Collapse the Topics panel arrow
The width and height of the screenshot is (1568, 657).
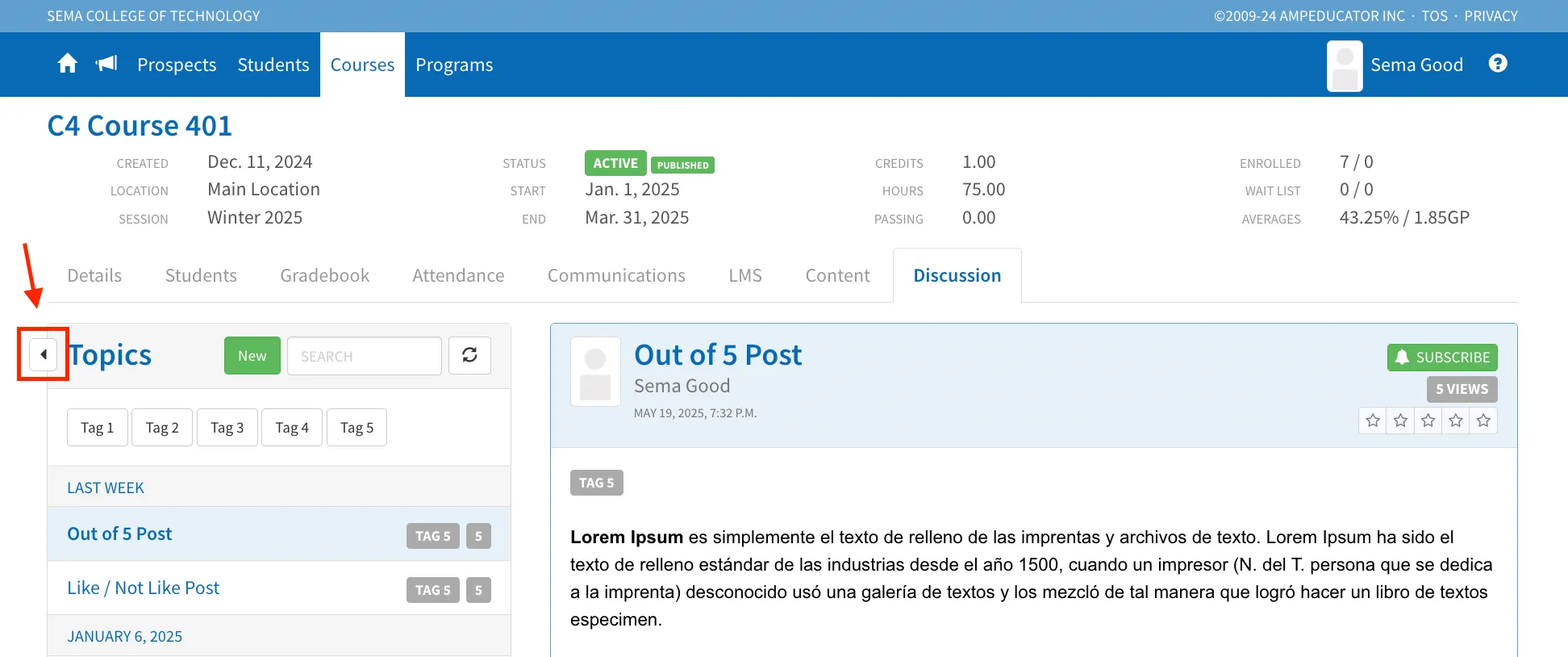pyautogui.click(x=44, y=354)
